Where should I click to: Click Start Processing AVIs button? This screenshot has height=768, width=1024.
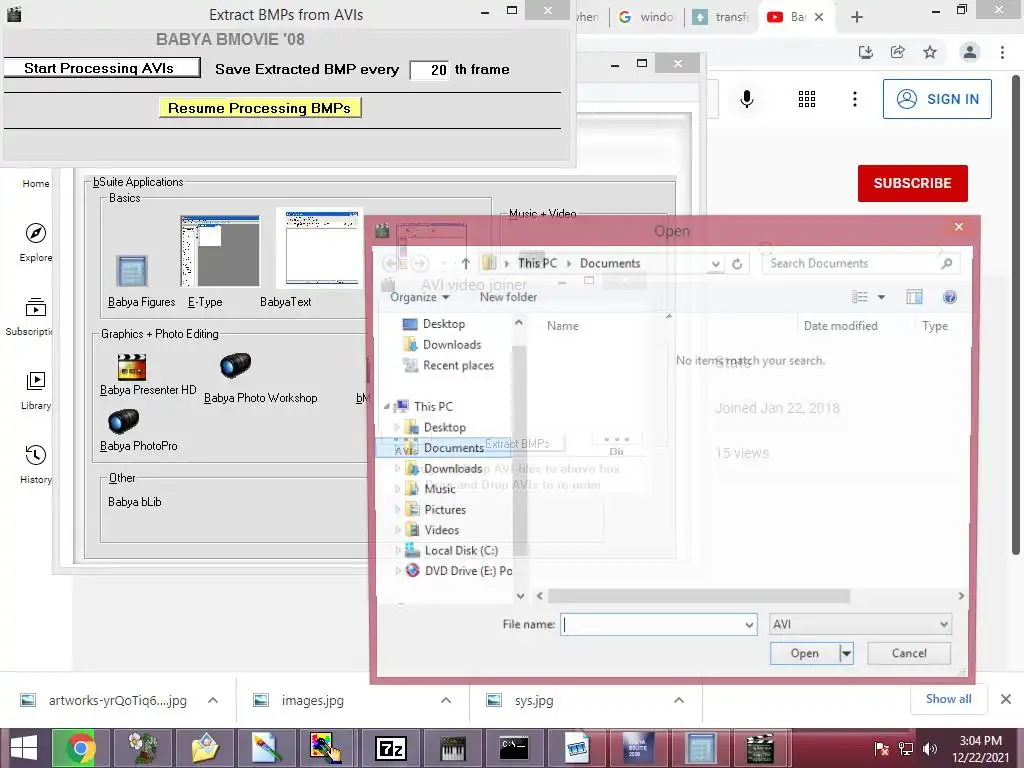pos(102,68)
